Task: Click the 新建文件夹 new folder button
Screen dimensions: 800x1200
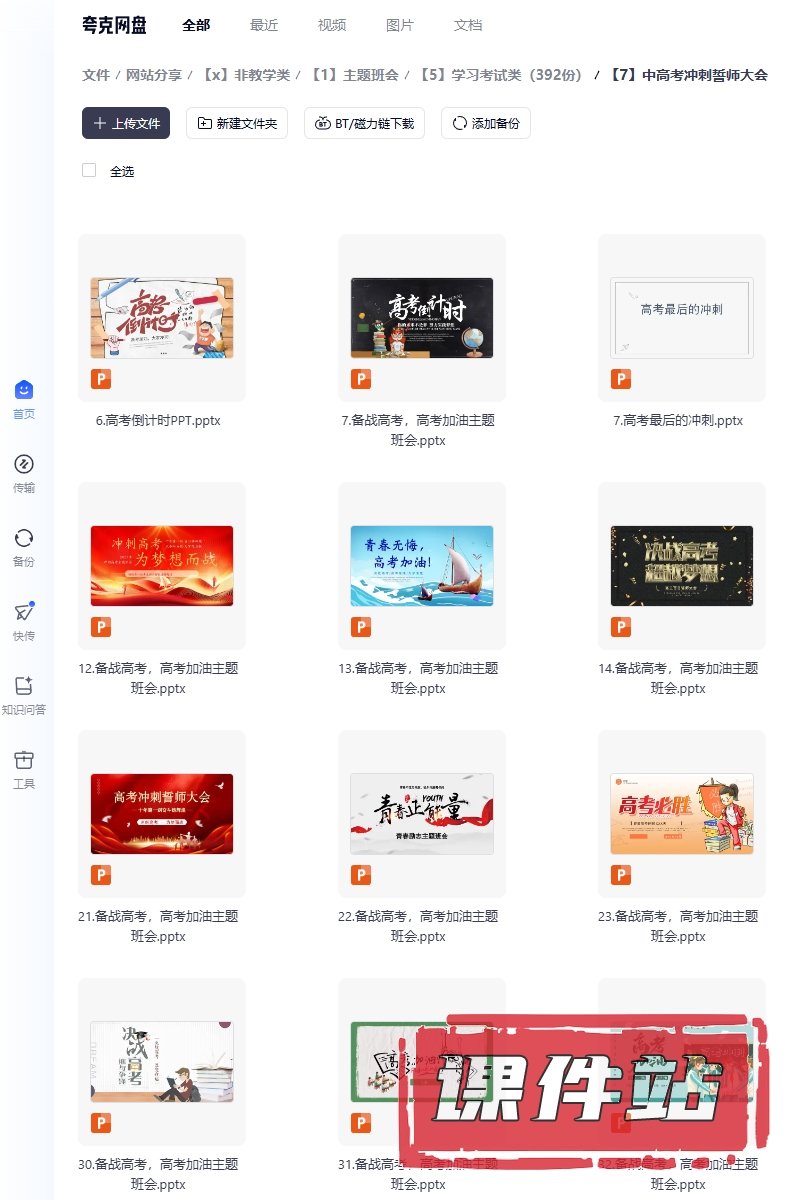Action: (237, 123)
